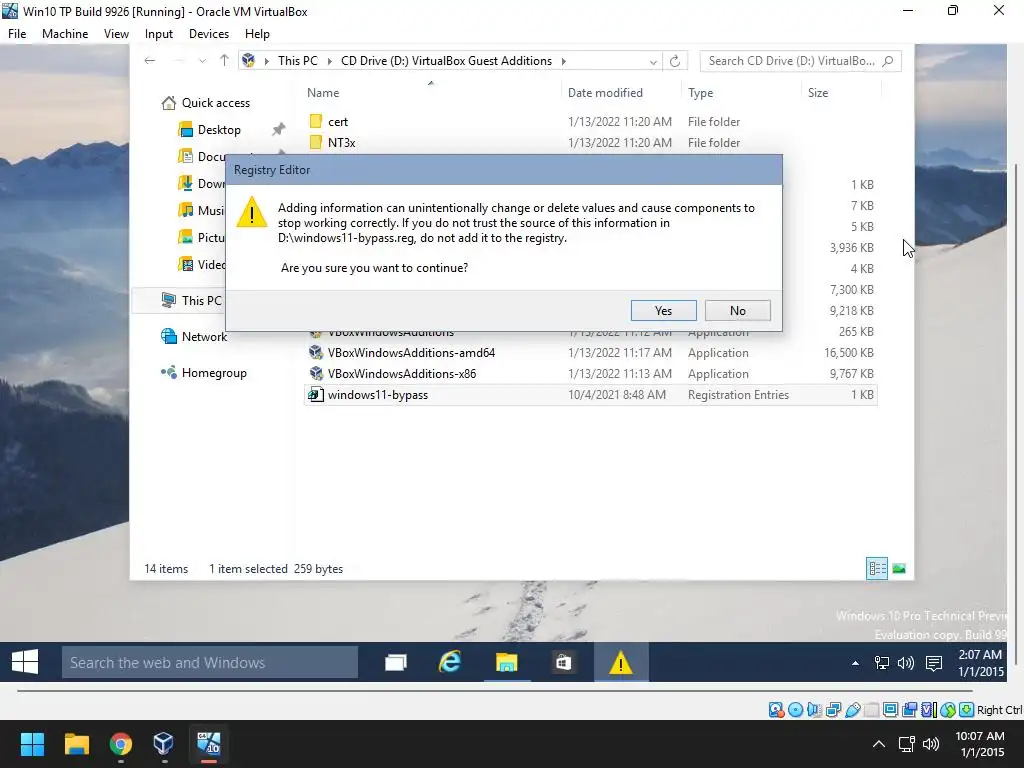Open VirtualBox File menu
The image size is (1024, 768).
click(x=17, y=34)
